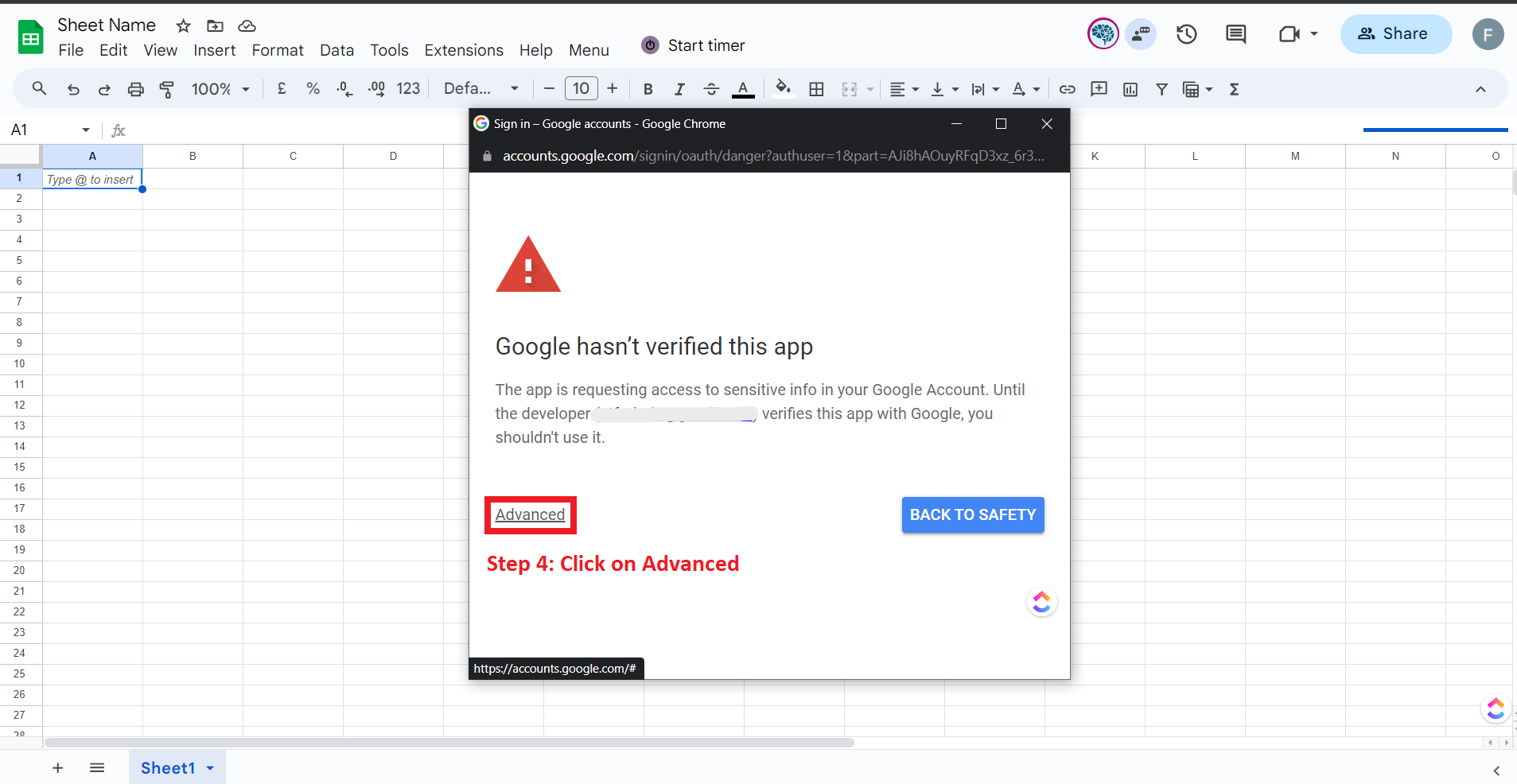Click BACK TO SAFETY button
Screen dimensions: 1517x784
coord(972,514)
